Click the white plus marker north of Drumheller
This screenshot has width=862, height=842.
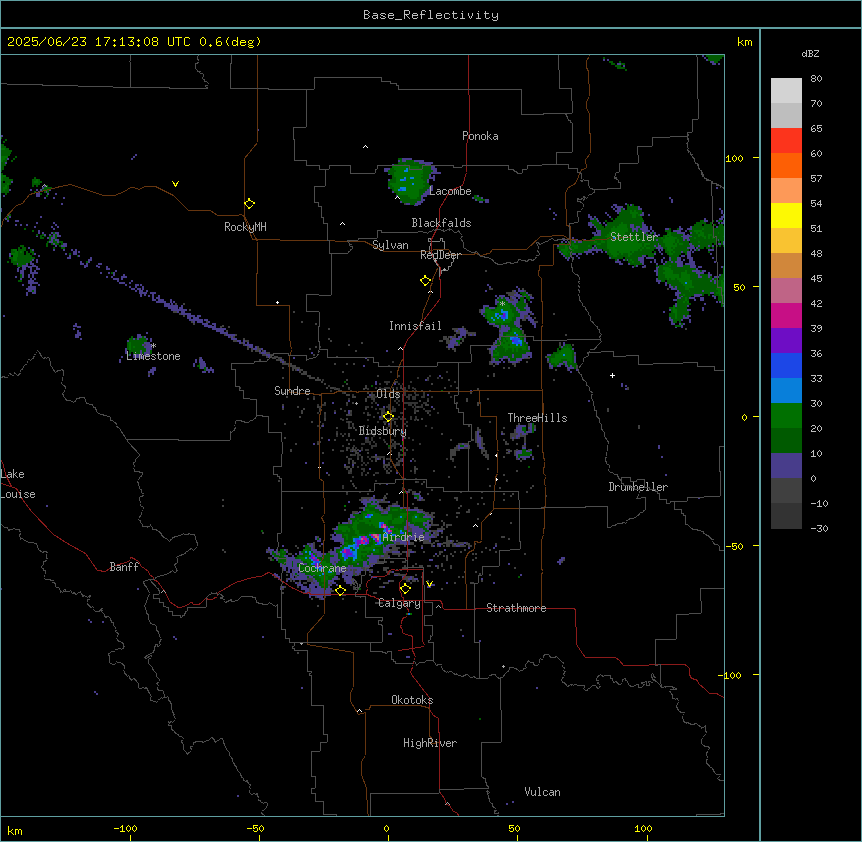612,375
